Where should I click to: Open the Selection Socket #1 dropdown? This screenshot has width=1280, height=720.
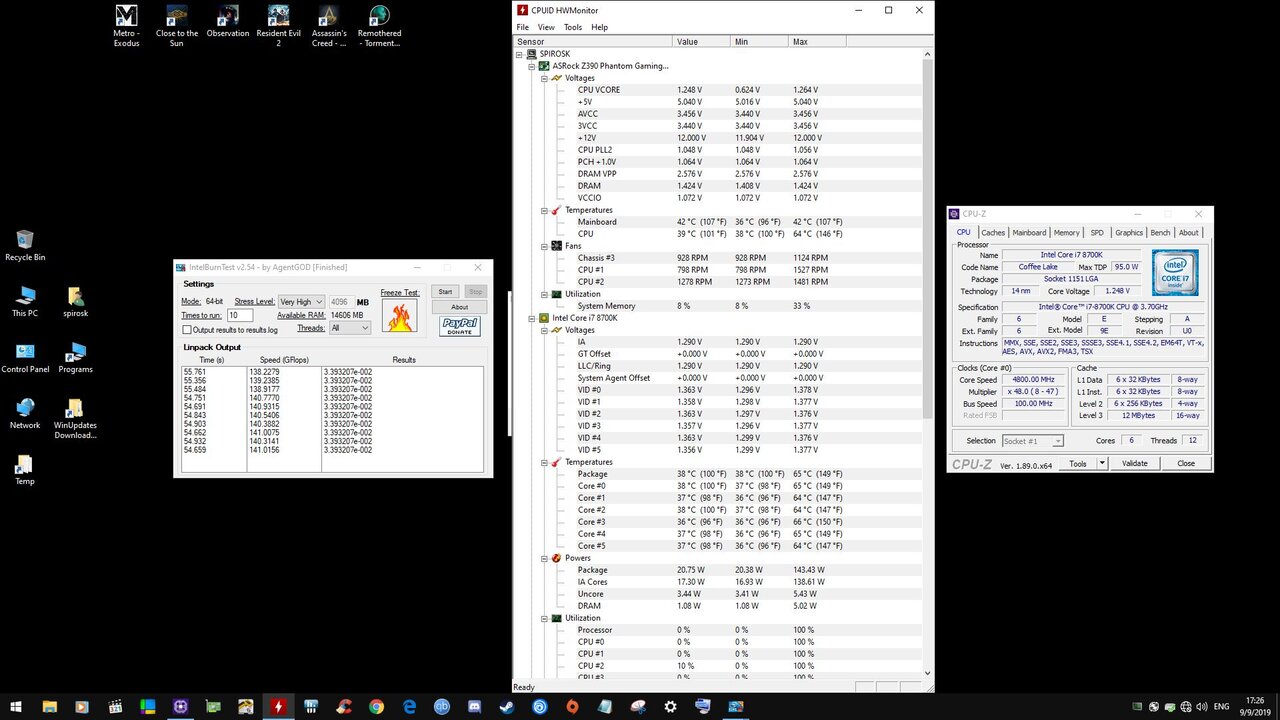pyautogui.click(x=1032, y=441)
